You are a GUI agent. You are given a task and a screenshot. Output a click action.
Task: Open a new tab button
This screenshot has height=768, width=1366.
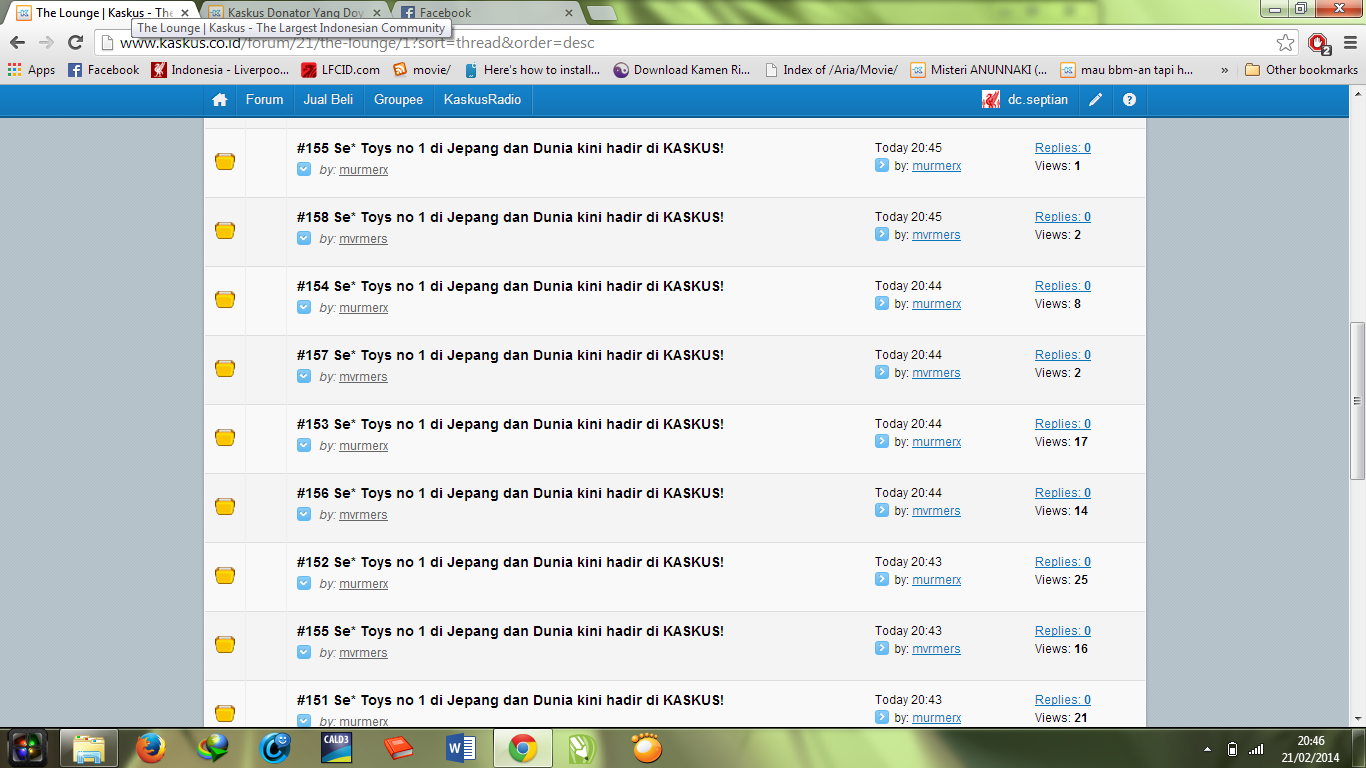(x=601, y=13)
